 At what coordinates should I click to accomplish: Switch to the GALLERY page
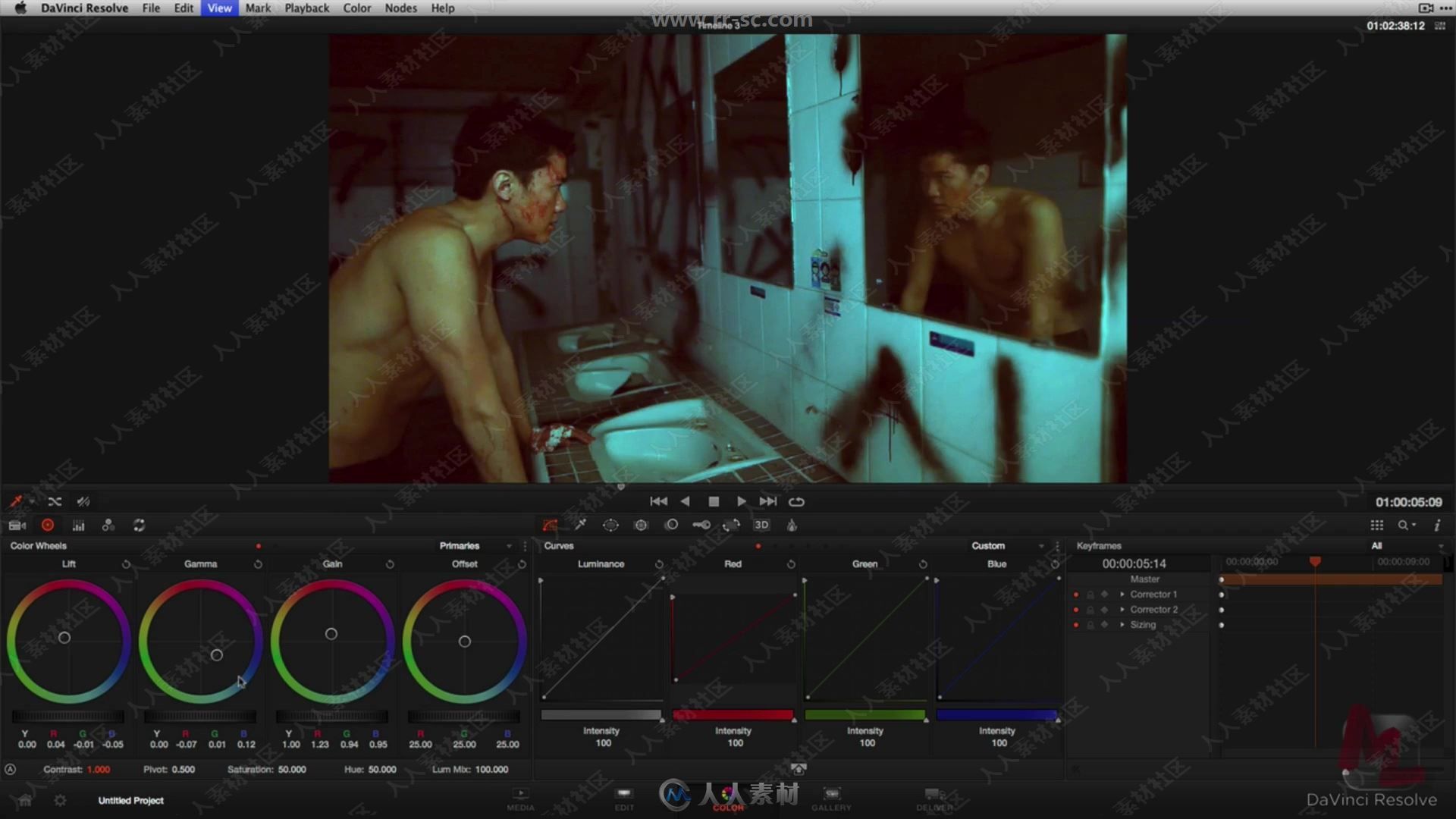pyautogui.click(x=832, y=799)
